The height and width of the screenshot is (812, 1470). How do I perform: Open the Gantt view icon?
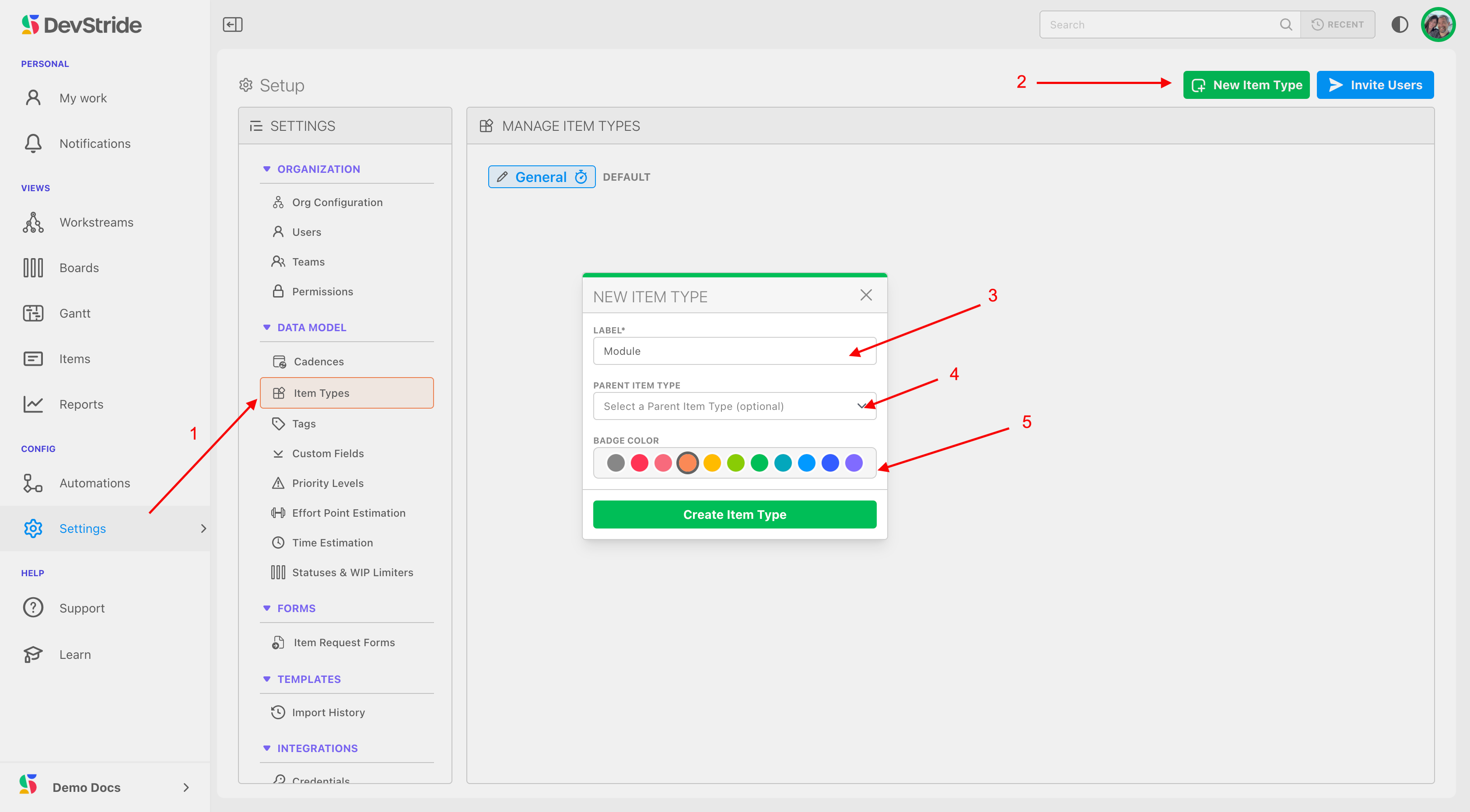click(x=33, y=313)
